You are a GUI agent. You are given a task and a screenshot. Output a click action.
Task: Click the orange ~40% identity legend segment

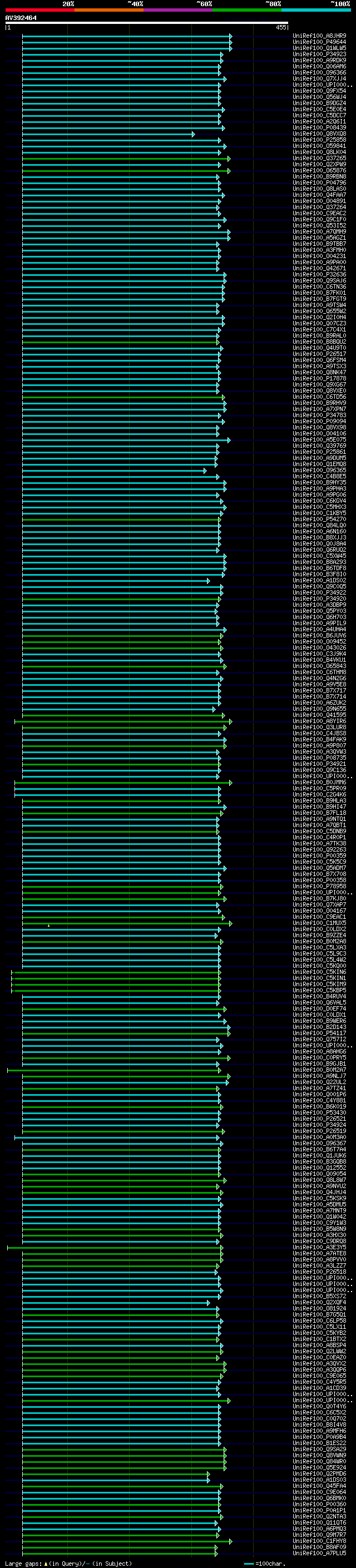point(109,10)
